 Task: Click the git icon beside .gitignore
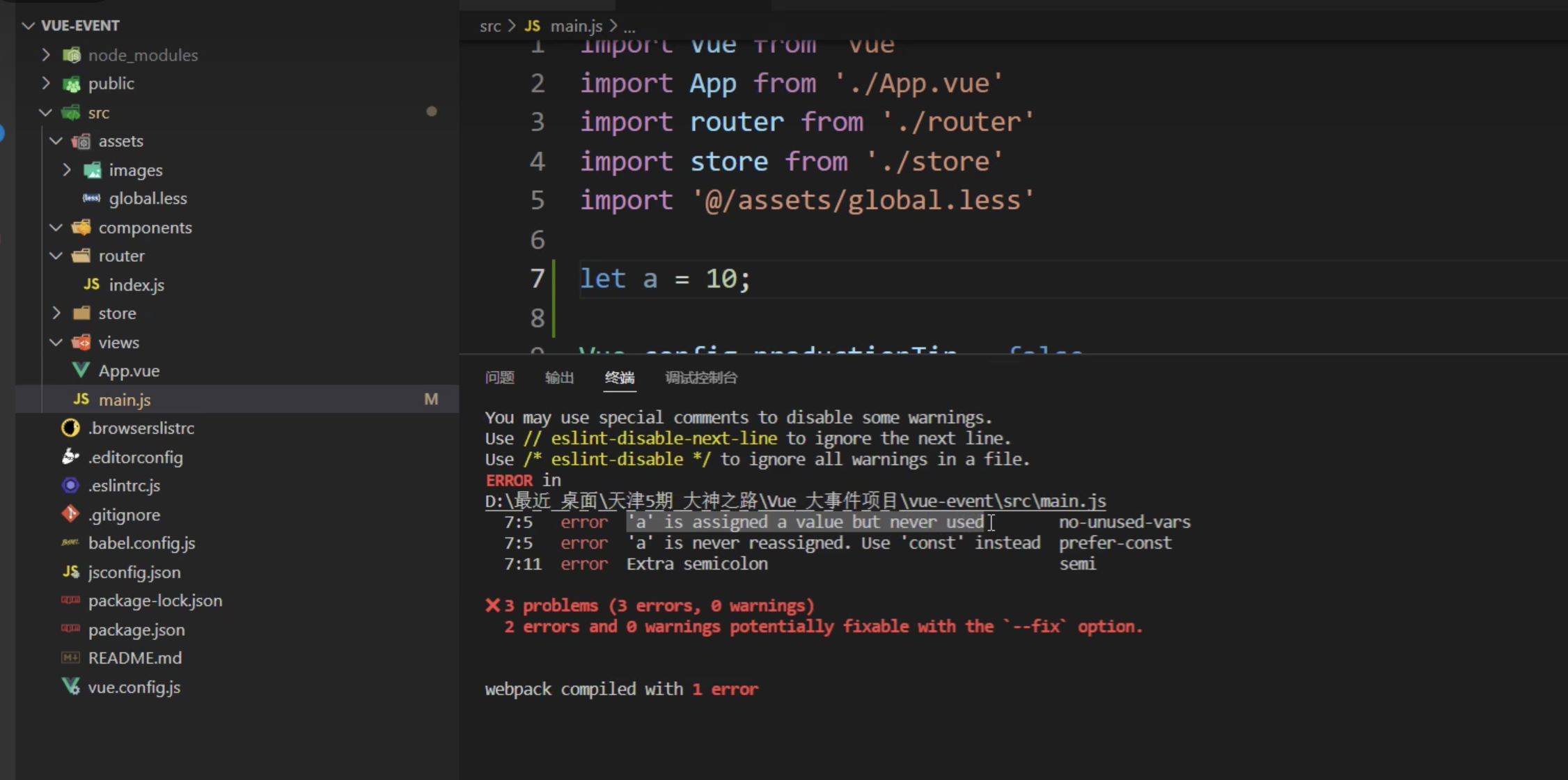click(x=70, y=514)
